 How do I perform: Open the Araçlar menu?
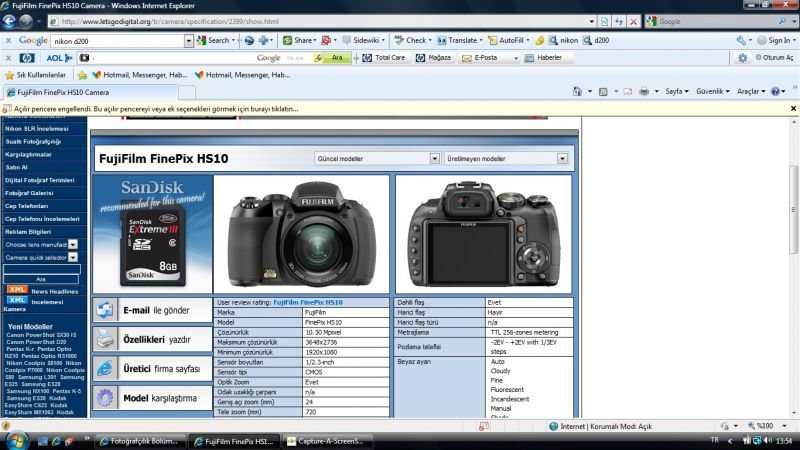(x=751, y=91)
